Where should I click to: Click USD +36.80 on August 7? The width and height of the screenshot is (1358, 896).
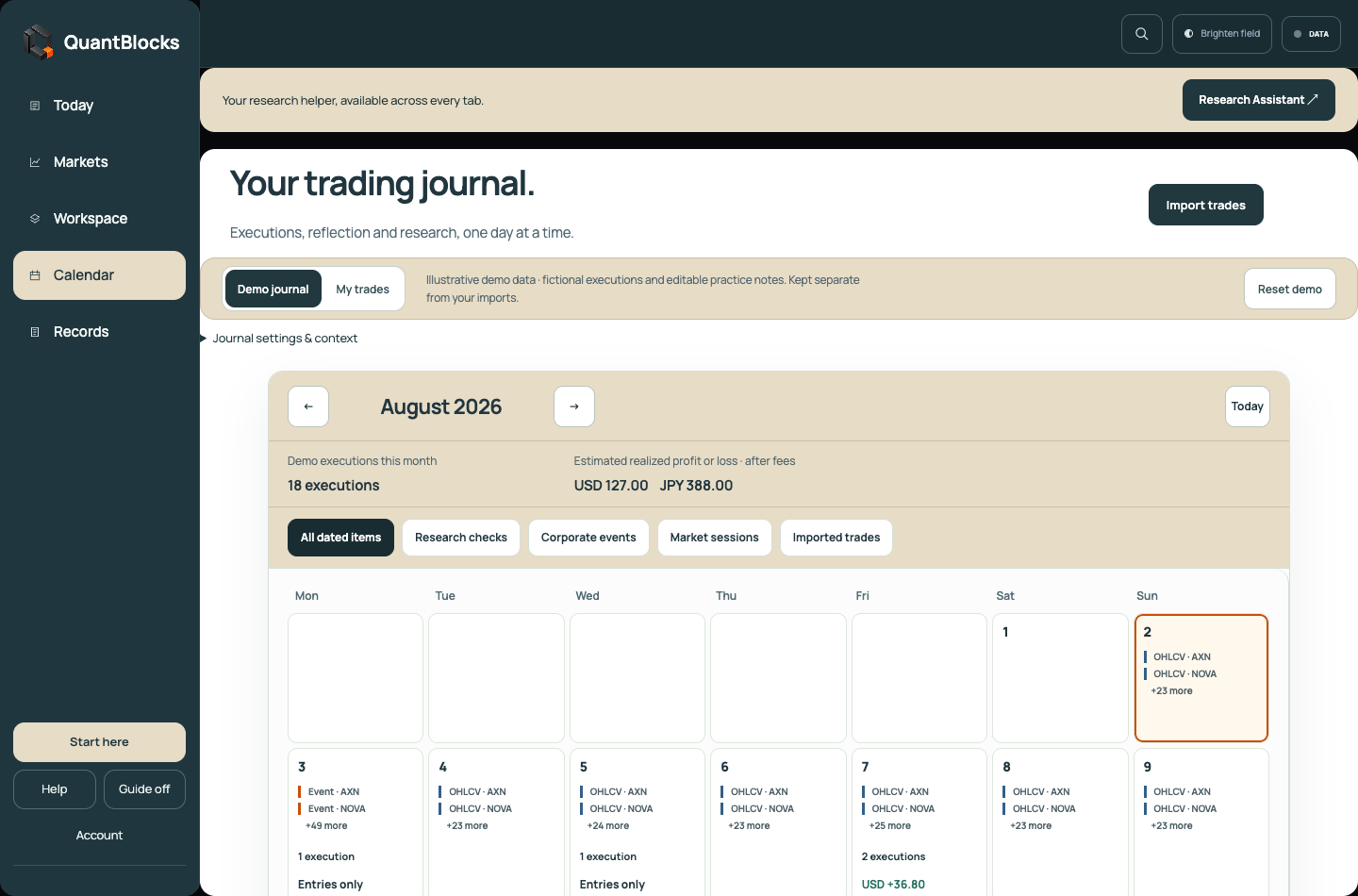pyautogui.click(x=893, y=885)
